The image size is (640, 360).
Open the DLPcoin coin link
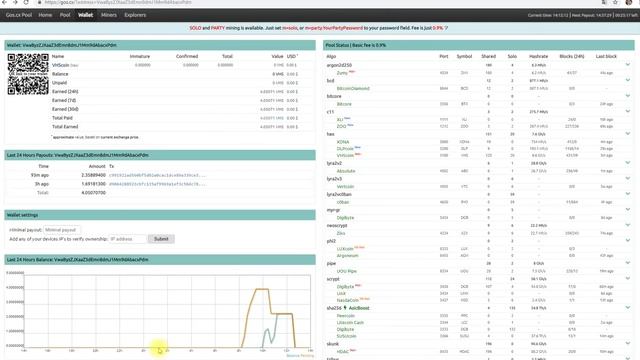pos(345,149)
